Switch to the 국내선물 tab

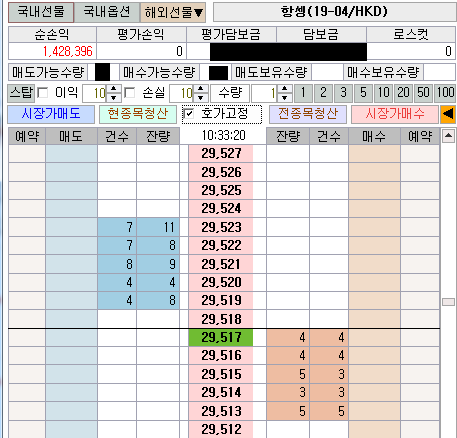(41, 12)
